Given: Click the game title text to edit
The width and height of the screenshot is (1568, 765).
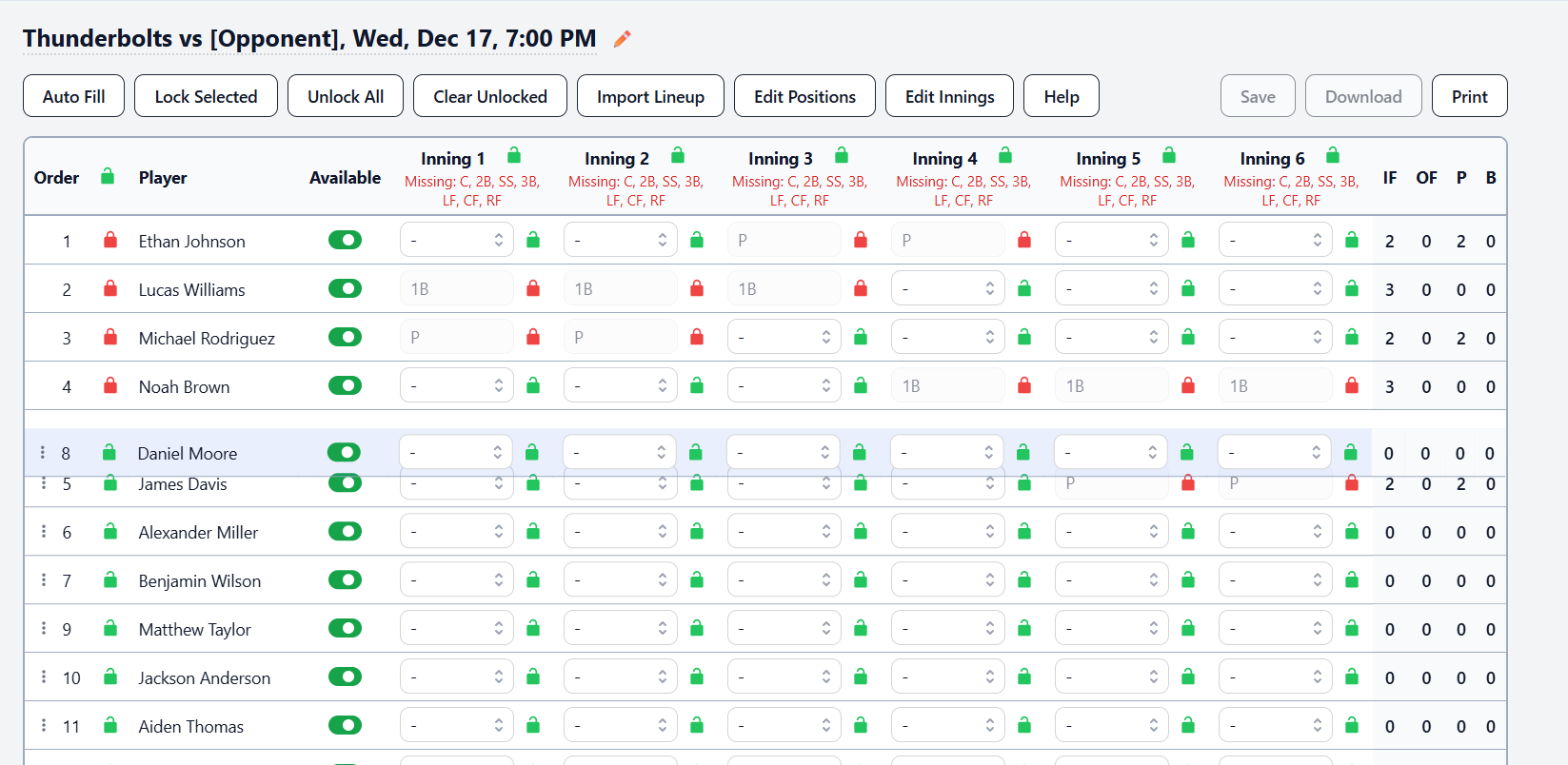Looking at the screenshot, I should tap(309, 39).
